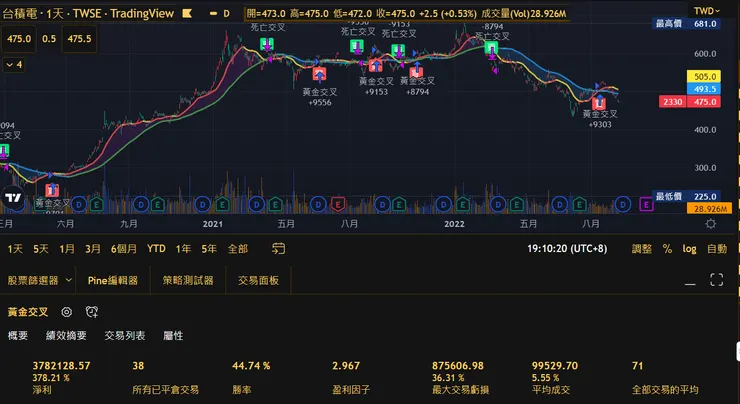Maximize the bottom panel
740x404 pixels.
[x=716, y=280]
